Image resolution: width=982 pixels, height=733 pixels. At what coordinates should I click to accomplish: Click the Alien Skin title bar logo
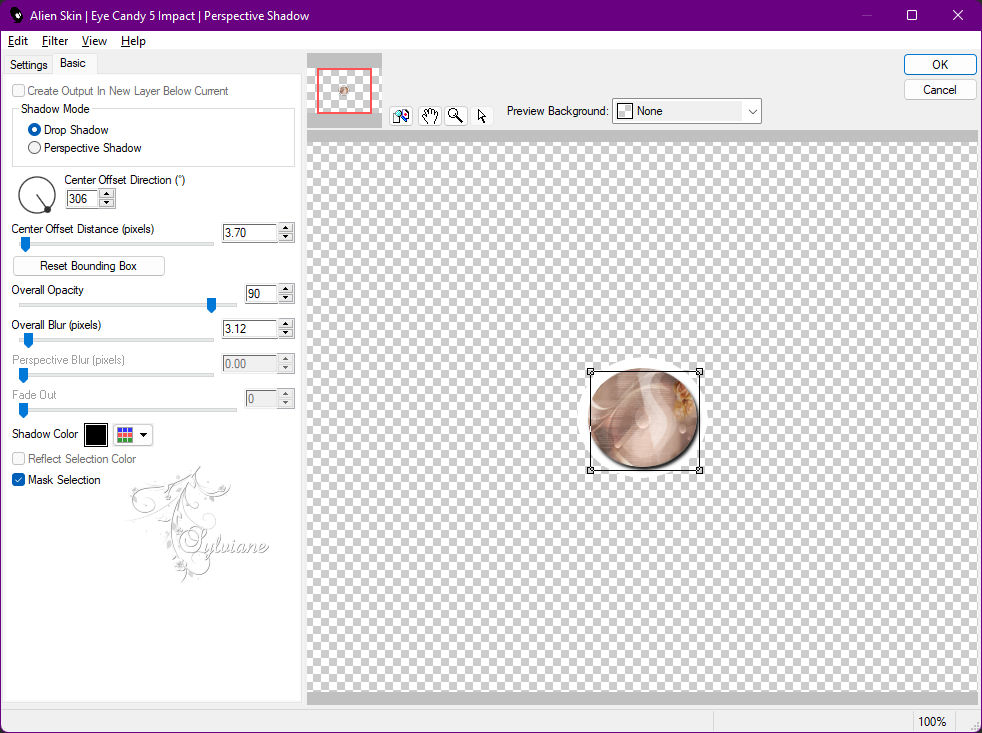pos(16,15)
